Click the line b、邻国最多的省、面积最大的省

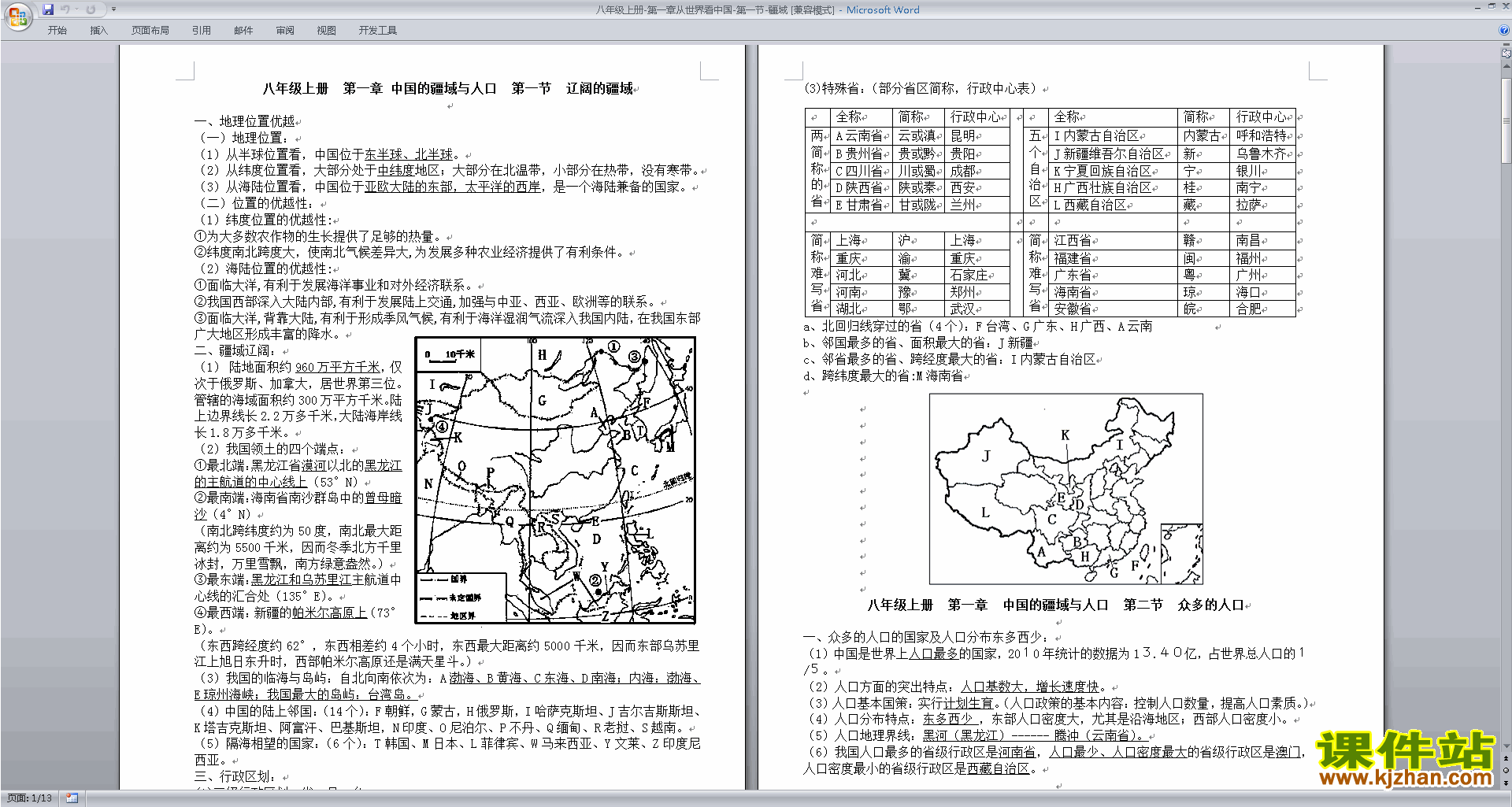[x=917, y=343]
